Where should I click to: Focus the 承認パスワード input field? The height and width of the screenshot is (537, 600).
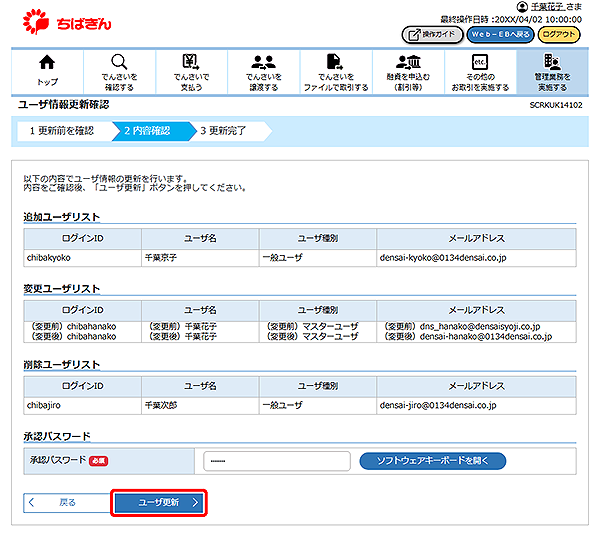[276, 461]
